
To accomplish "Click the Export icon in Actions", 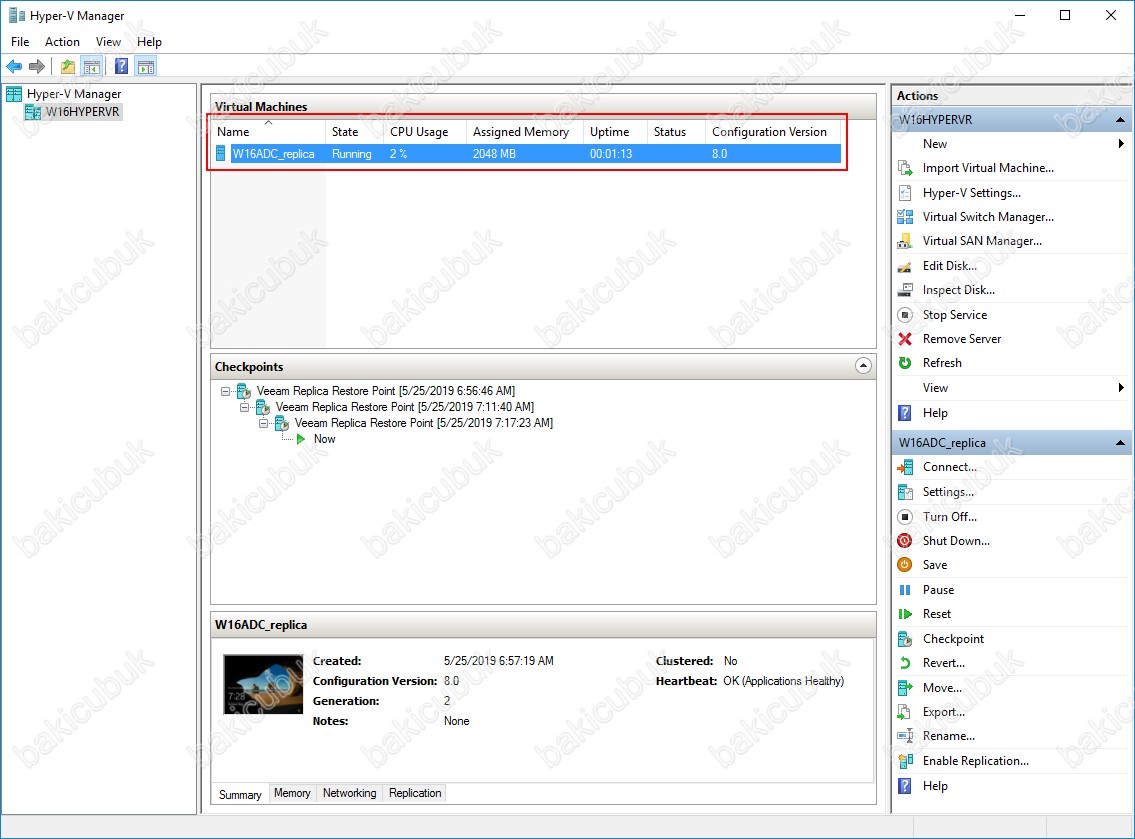I will click(905, 712).
